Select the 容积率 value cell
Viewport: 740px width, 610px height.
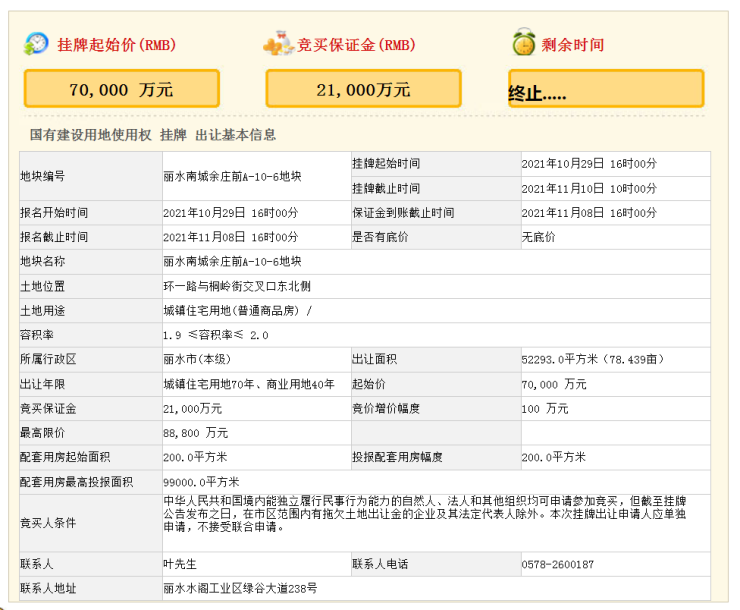[x=216, y=335]
